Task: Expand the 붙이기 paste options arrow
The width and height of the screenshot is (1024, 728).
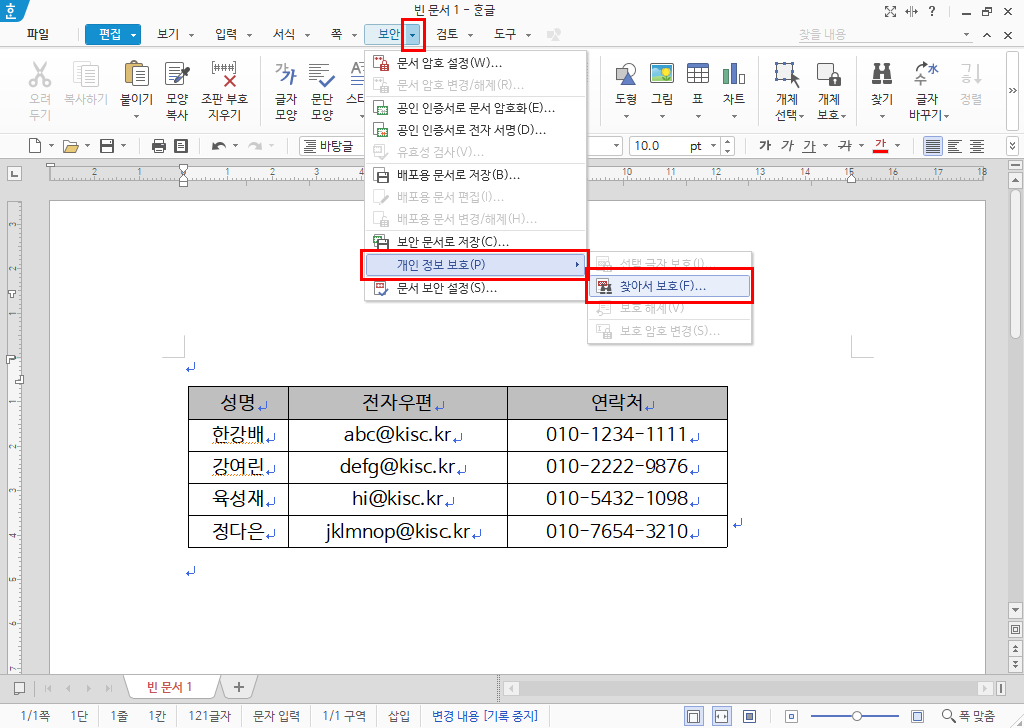Action: [136, 117]
